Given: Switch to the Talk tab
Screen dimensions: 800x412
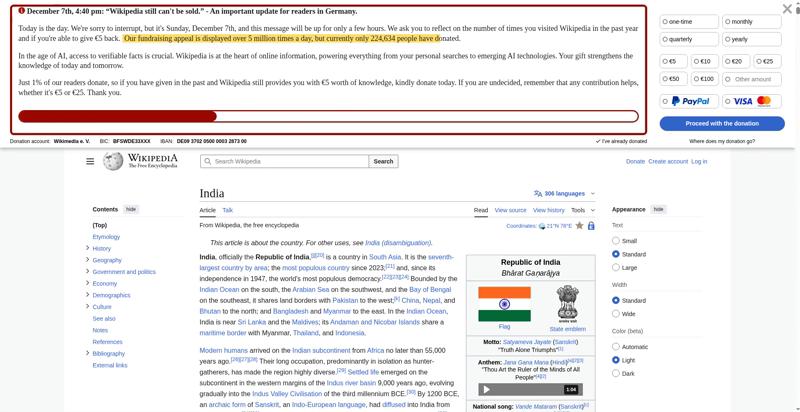Looking at the screenshot, I should click(x=228, y=210).
